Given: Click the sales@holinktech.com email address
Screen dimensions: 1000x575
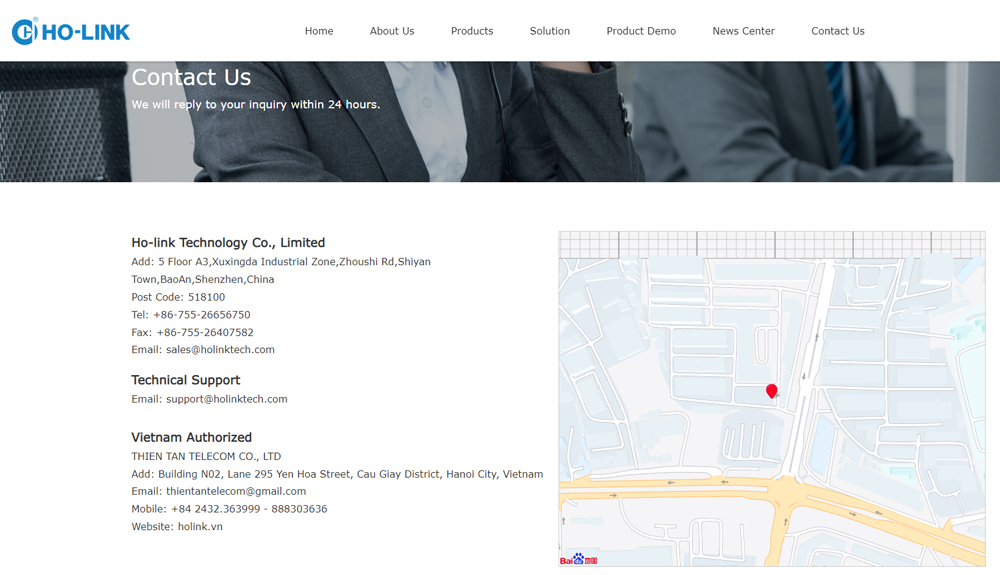Looking at the screenshot, I should coord(220,350).
